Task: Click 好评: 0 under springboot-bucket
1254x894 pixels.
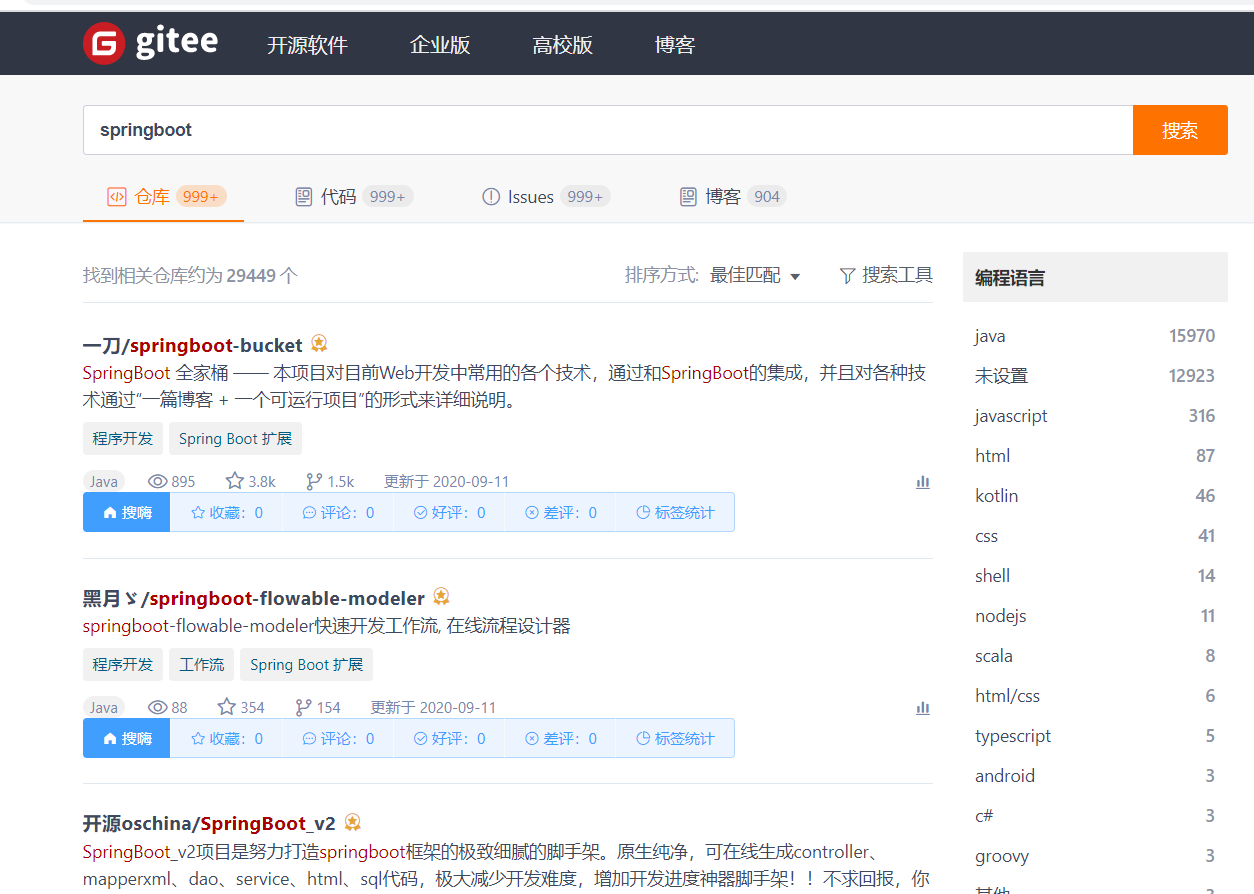Action: point(449,513)
